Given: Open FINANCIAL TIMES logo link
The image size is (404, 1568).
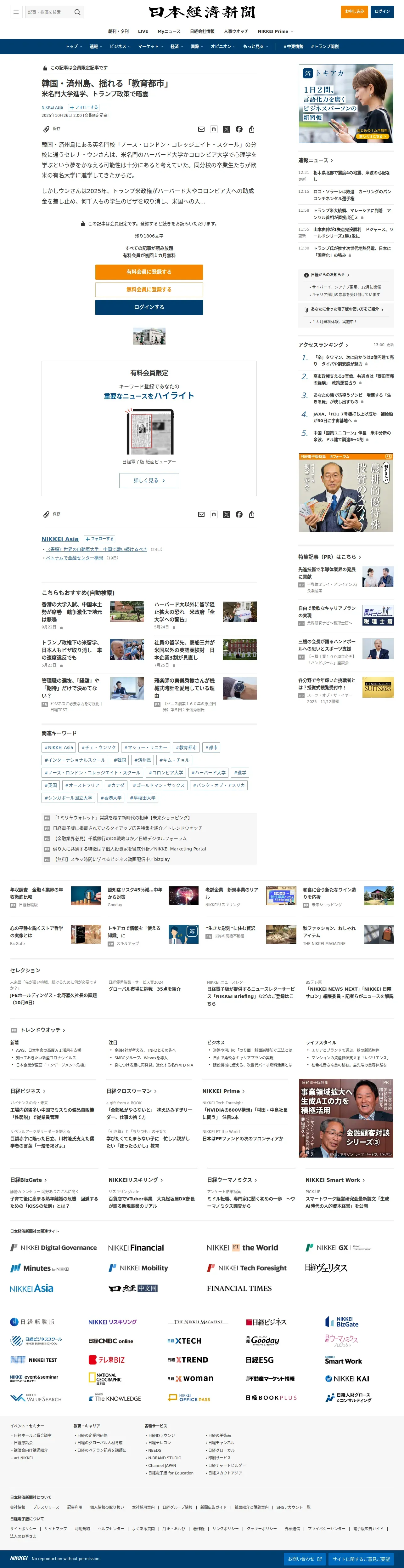Looking at the screenshot, I should pos(239,1289).
